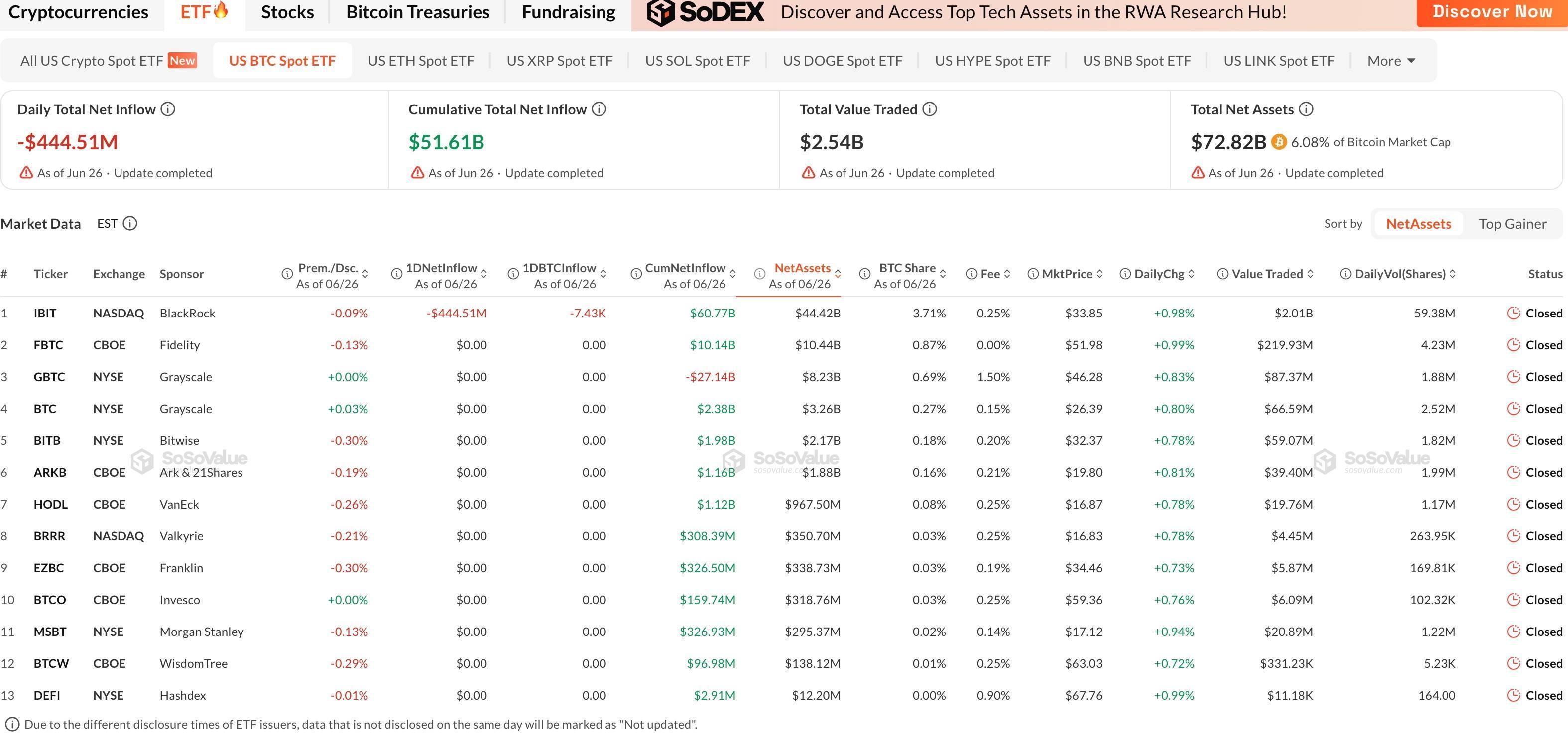1568x737 pixels.
Task: Click info icon of NetAssets column
Action: coord(759,274)
